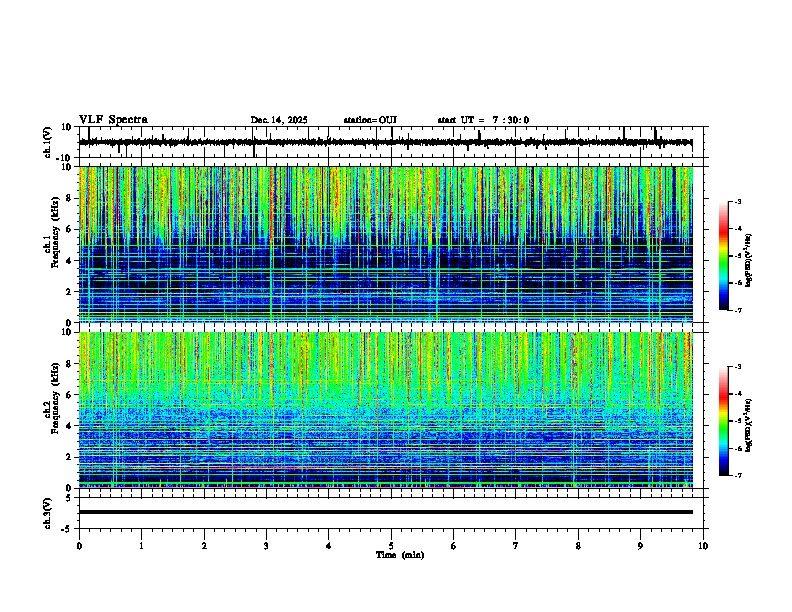Screen dimensions: 792x612
Task: Click the 'start UT = 7:30:0' text
Action: [483, 120]
